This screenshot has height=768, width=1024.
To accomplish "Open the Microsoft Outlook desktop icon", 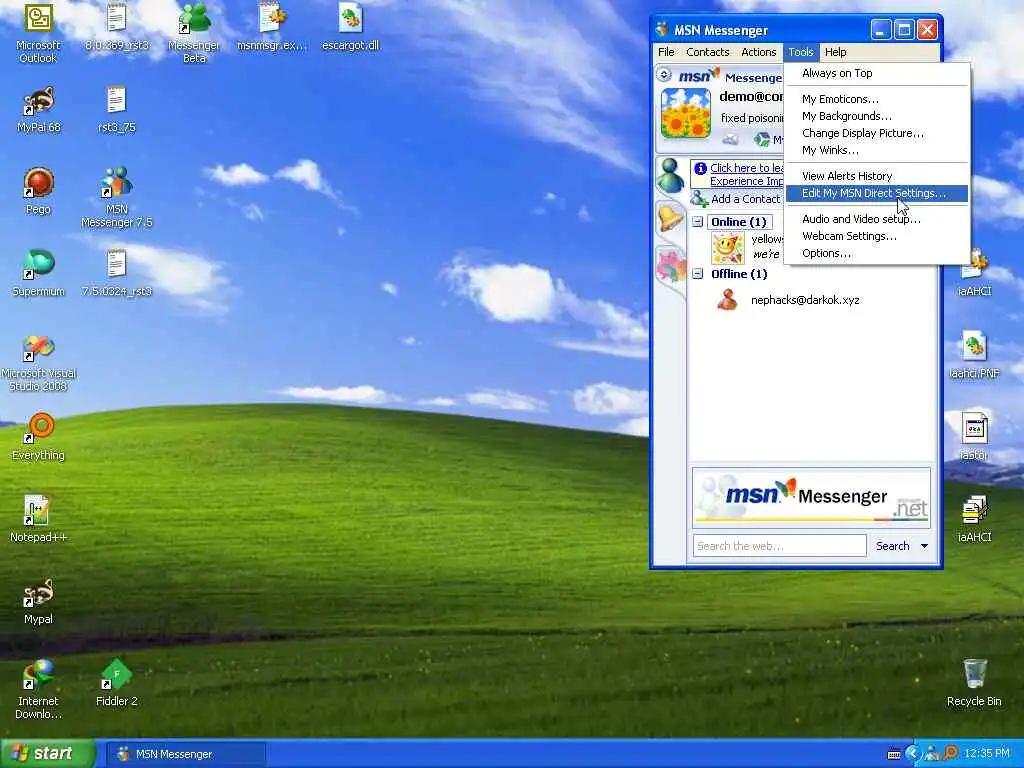I will point(38,33).
